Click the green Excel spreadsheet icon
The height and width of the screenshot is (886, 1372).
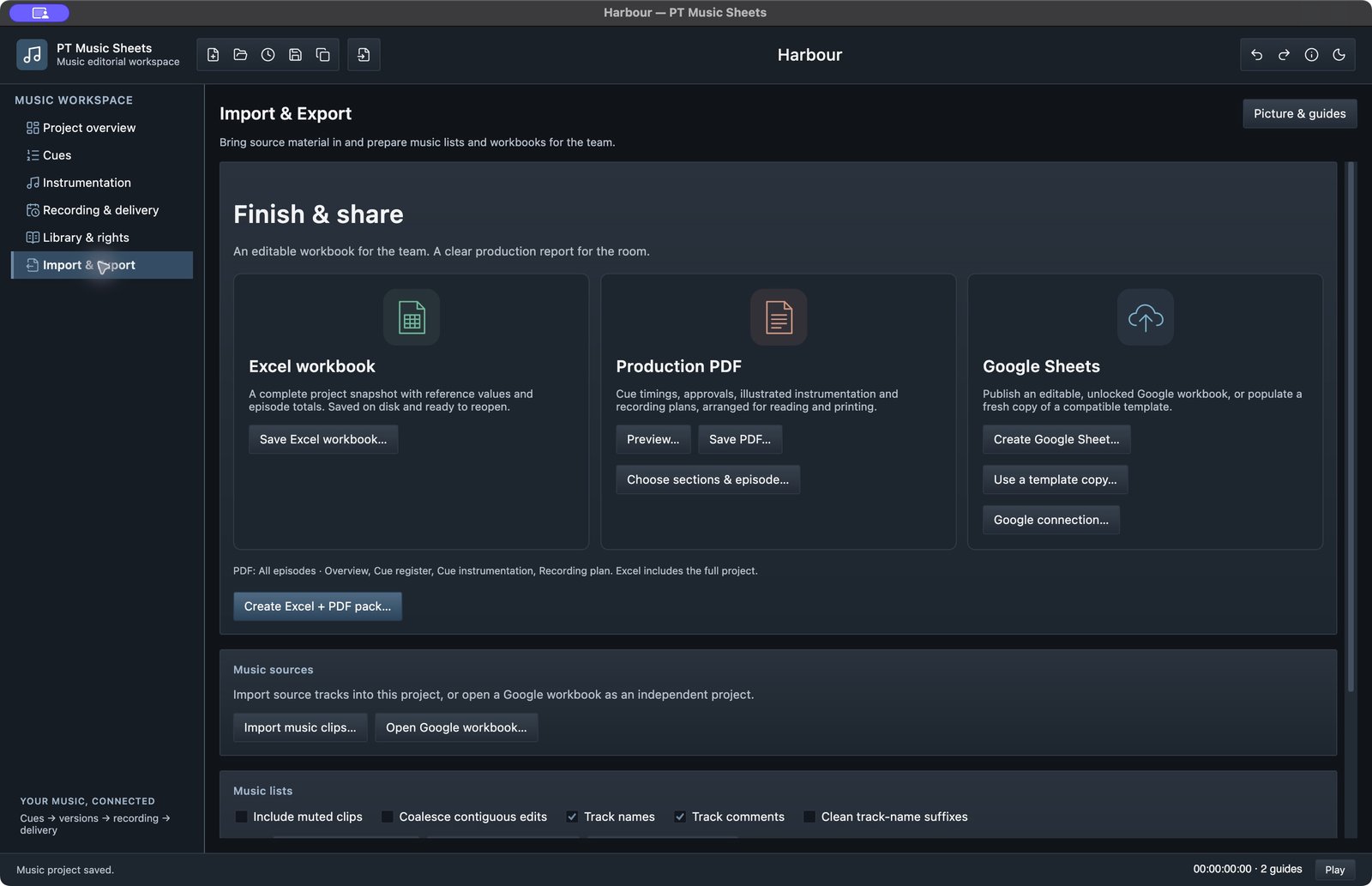pyautogui.click(x=412, y=317)
